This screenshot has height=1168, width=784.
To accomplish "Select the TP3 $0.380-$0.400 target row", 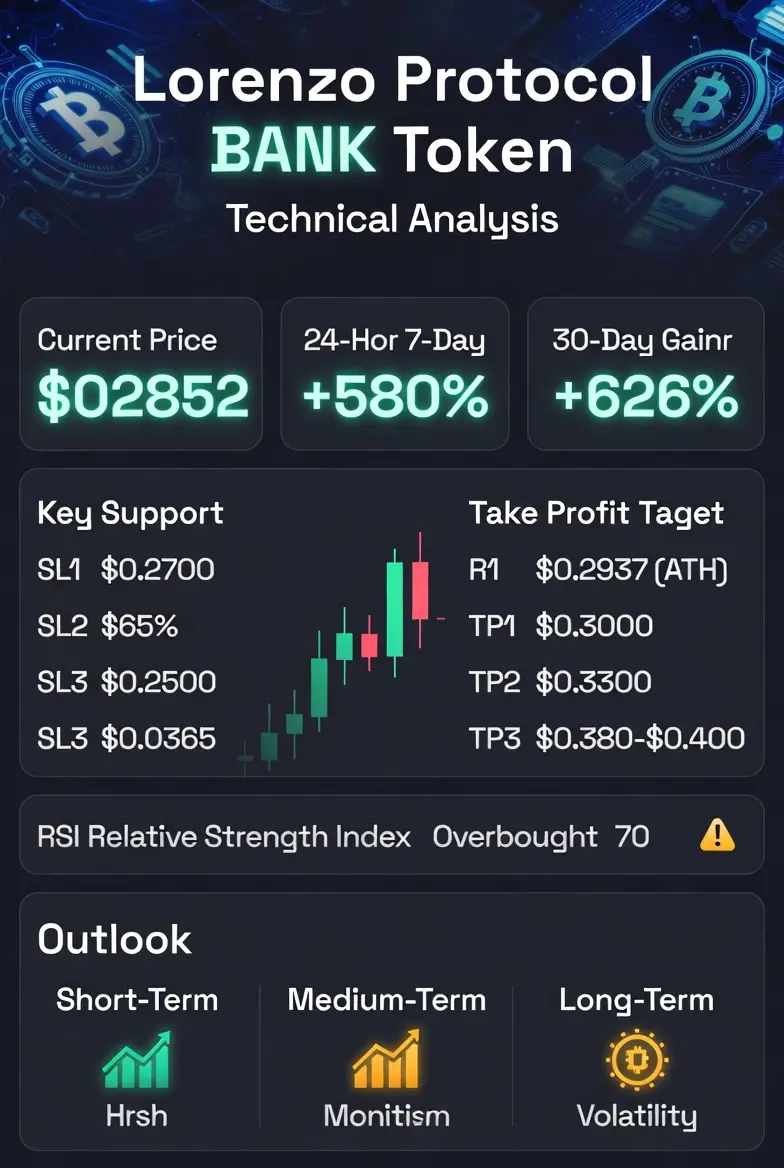I will click(x=607, y=738).
